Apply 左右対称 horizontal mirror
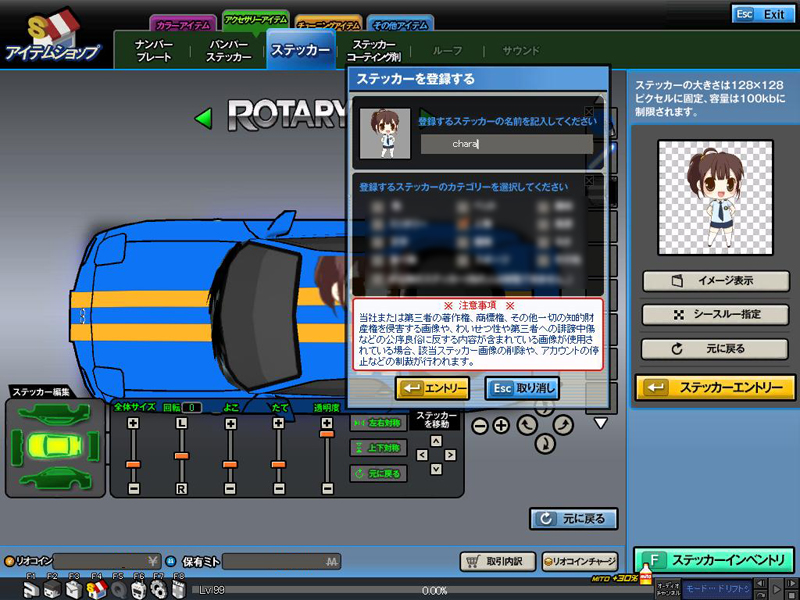Image resolution: width=800 pixels, height=600 pixels. pyautogui.click(x=379, y=423)
